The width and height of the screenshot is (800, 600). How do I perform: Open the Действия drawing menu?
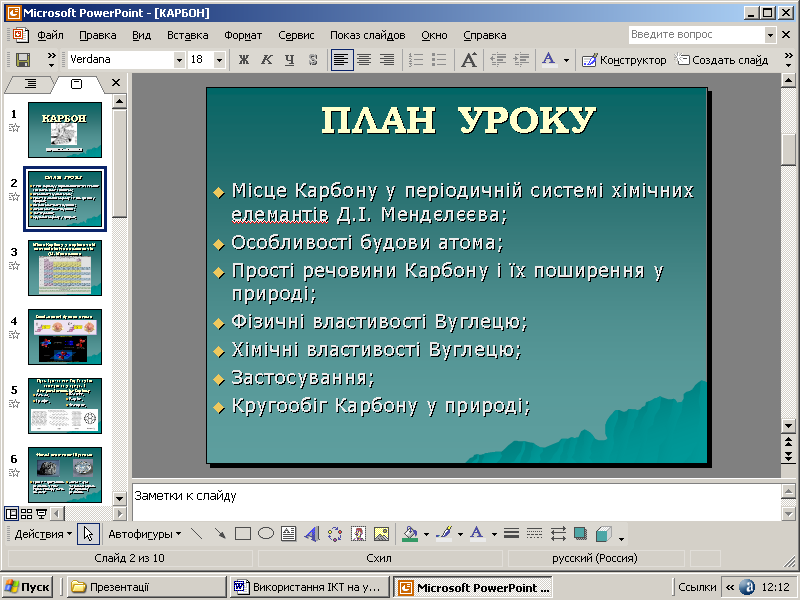click(x=43, y=534)
